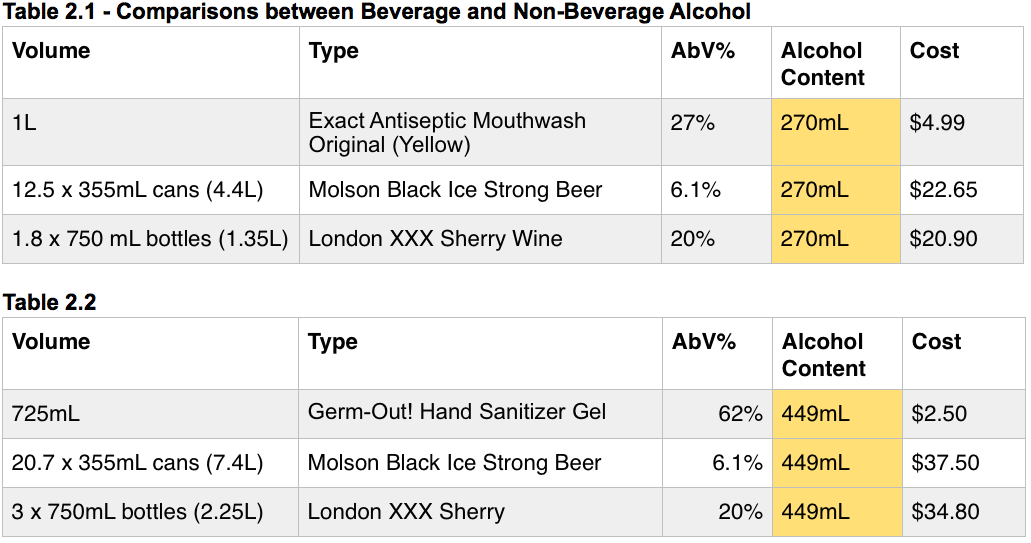Select the 27% AbV cell
This screenshot has height=543, width=1031.
coord(693,123)
